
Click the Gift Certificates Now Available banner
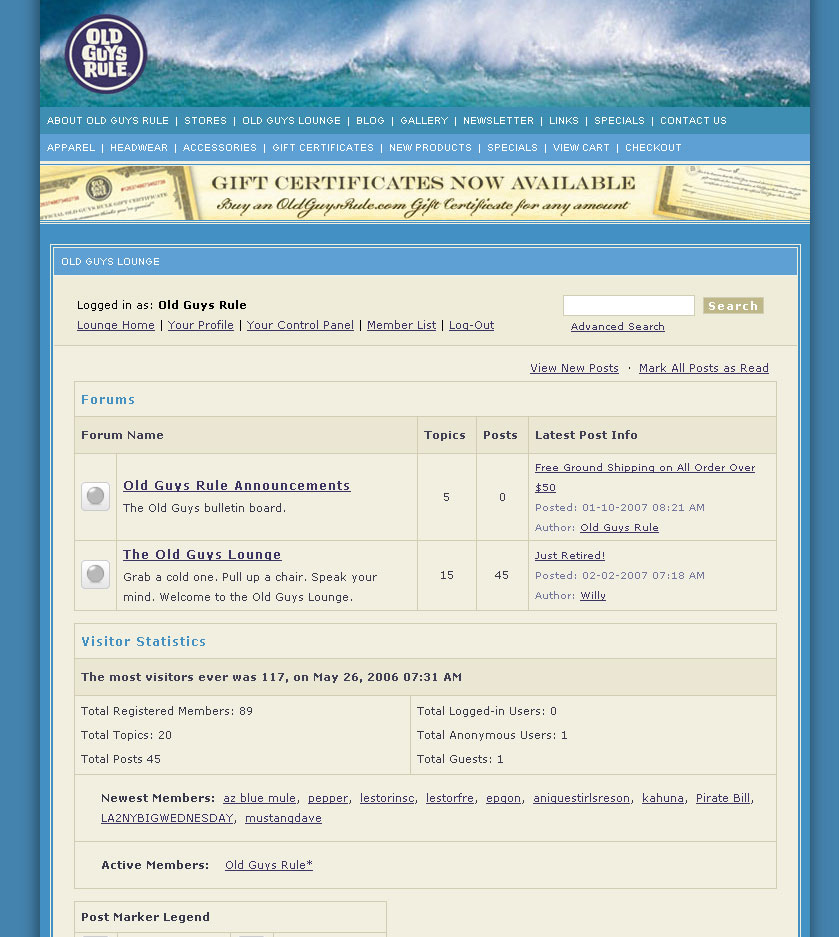[x=425, y=193]
